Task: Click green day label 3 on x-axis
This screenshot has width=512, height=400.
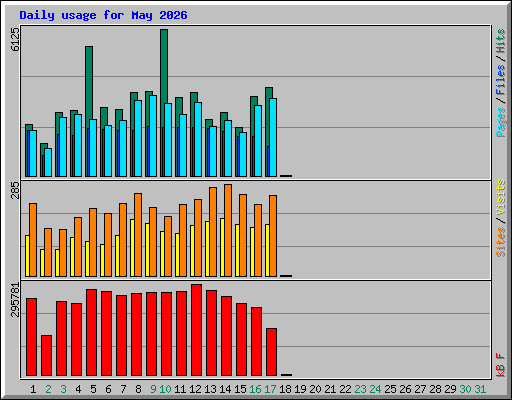Action: 63,389
